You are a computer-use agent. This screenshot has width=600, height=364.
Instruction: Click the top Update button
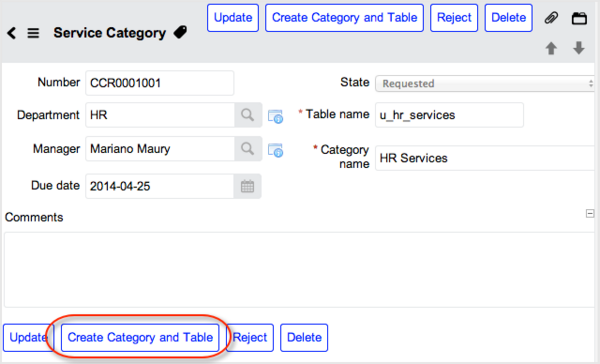coord(233,18)
